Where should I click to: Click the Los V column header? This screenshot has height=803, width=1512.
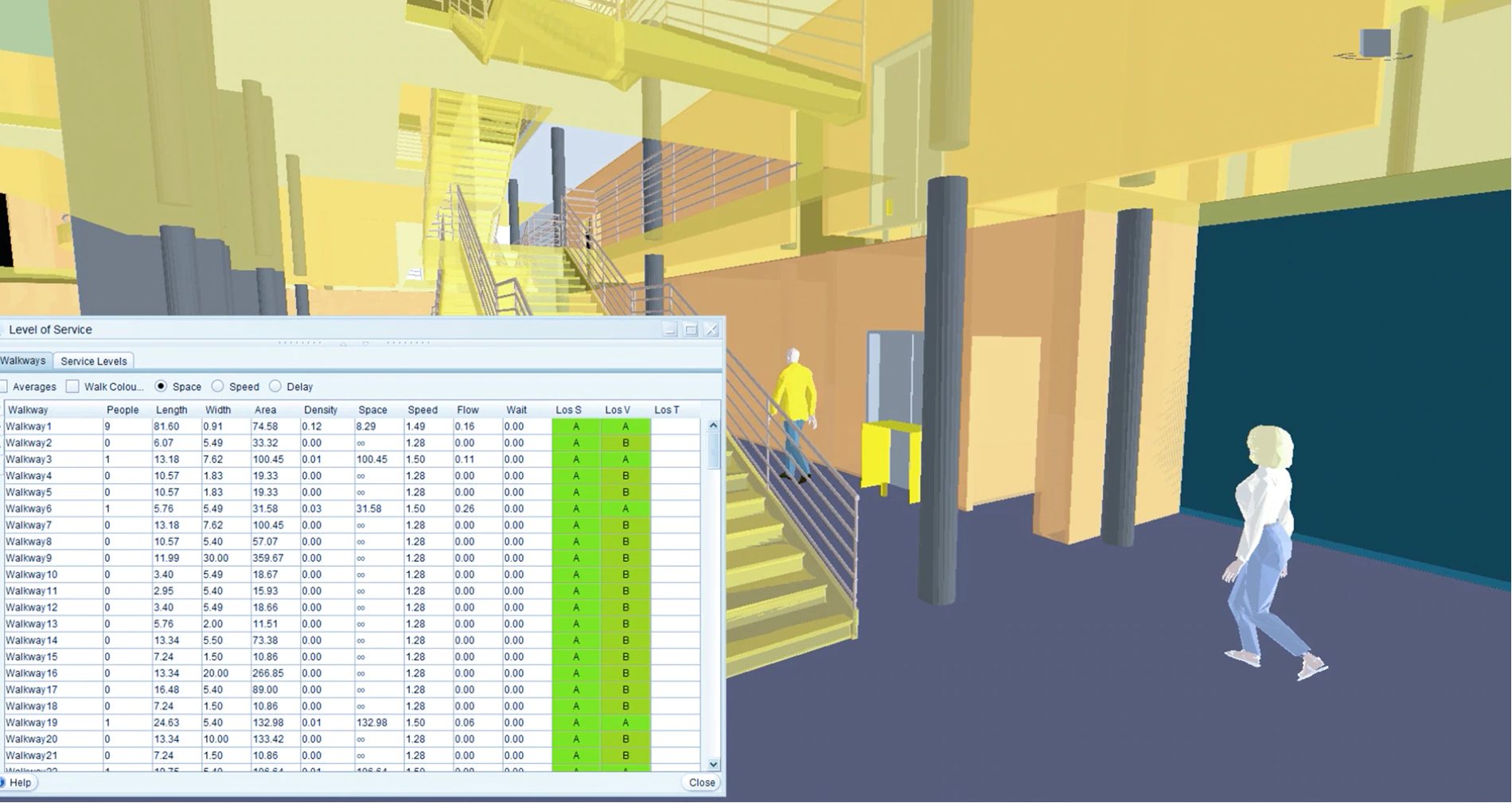point(625,410)
